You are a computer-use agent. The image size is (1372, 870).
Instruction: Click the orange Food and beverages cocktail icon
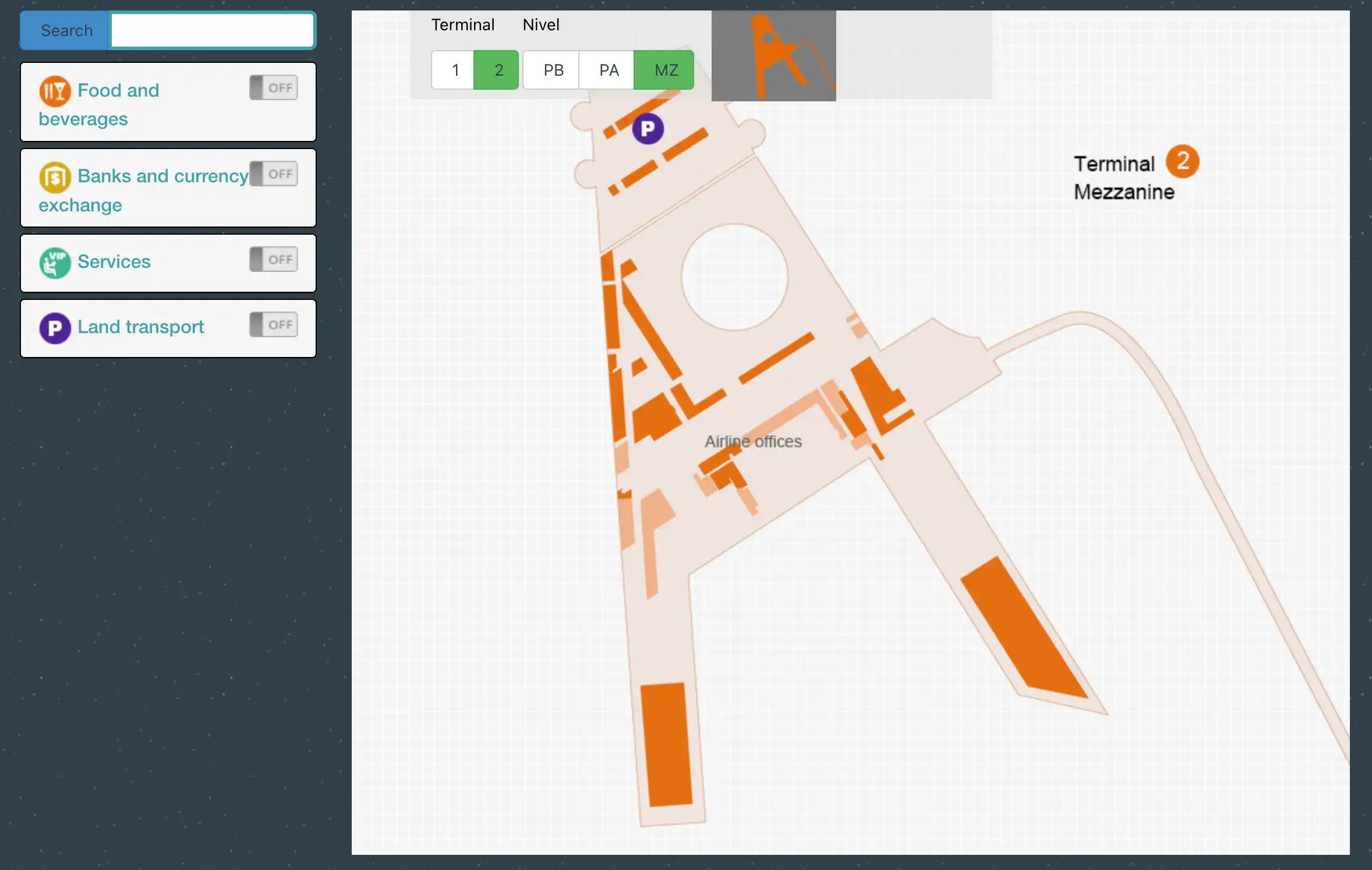click(55, 91)
